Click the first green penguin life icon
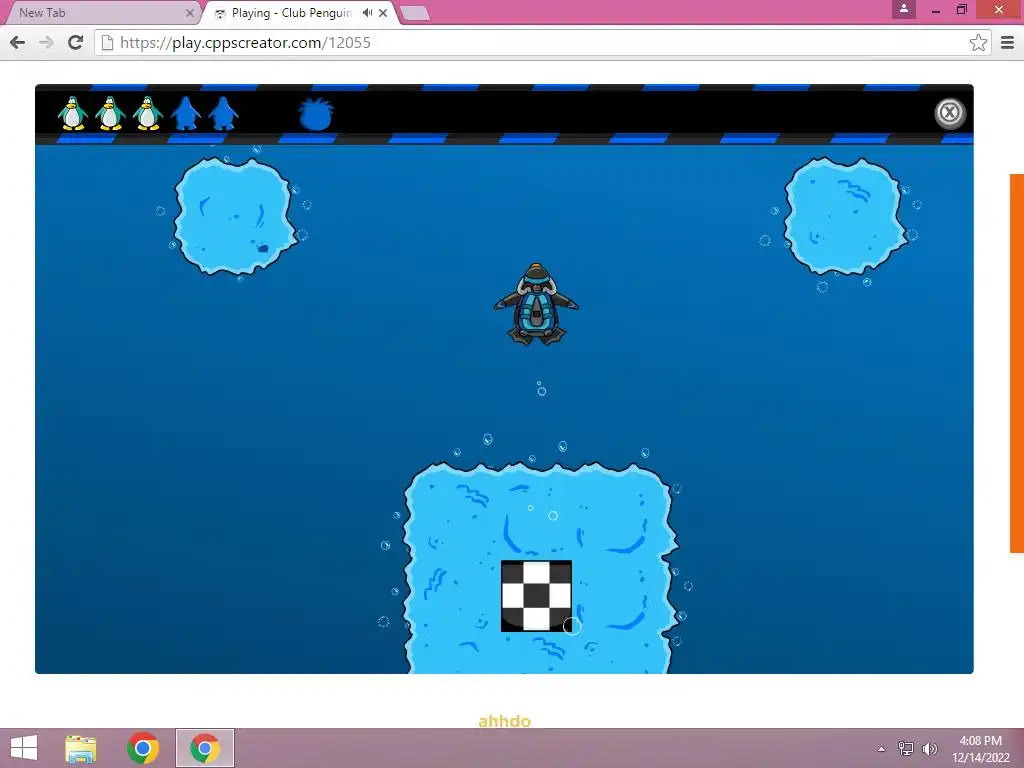Viewport: 1024px width, 768px height. tap(72, 113)
